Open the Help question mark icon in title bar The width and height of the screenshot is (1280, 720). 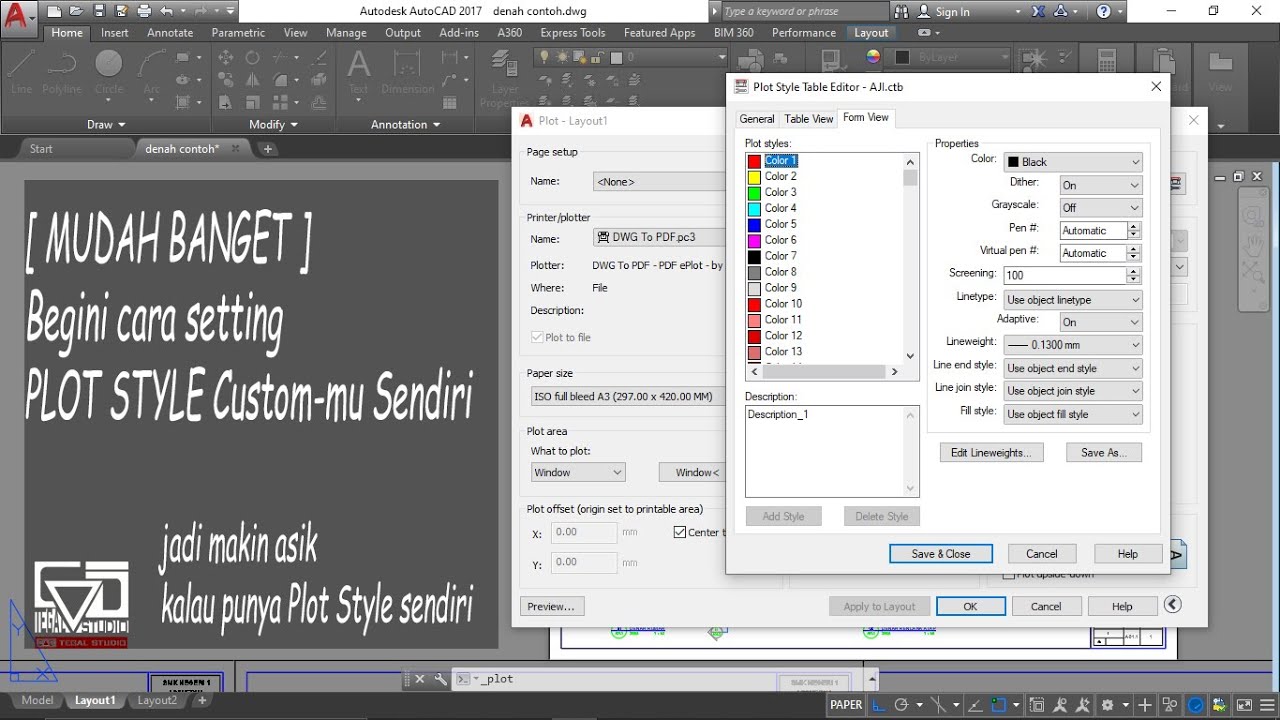1104,12
